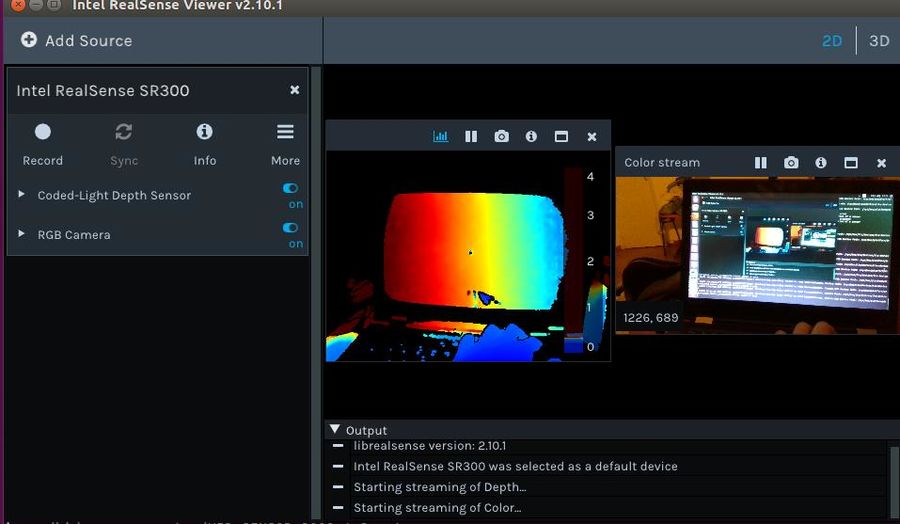Pause the Color stream
The height and width of the screenshot is (524, 900).
[760, 163]
